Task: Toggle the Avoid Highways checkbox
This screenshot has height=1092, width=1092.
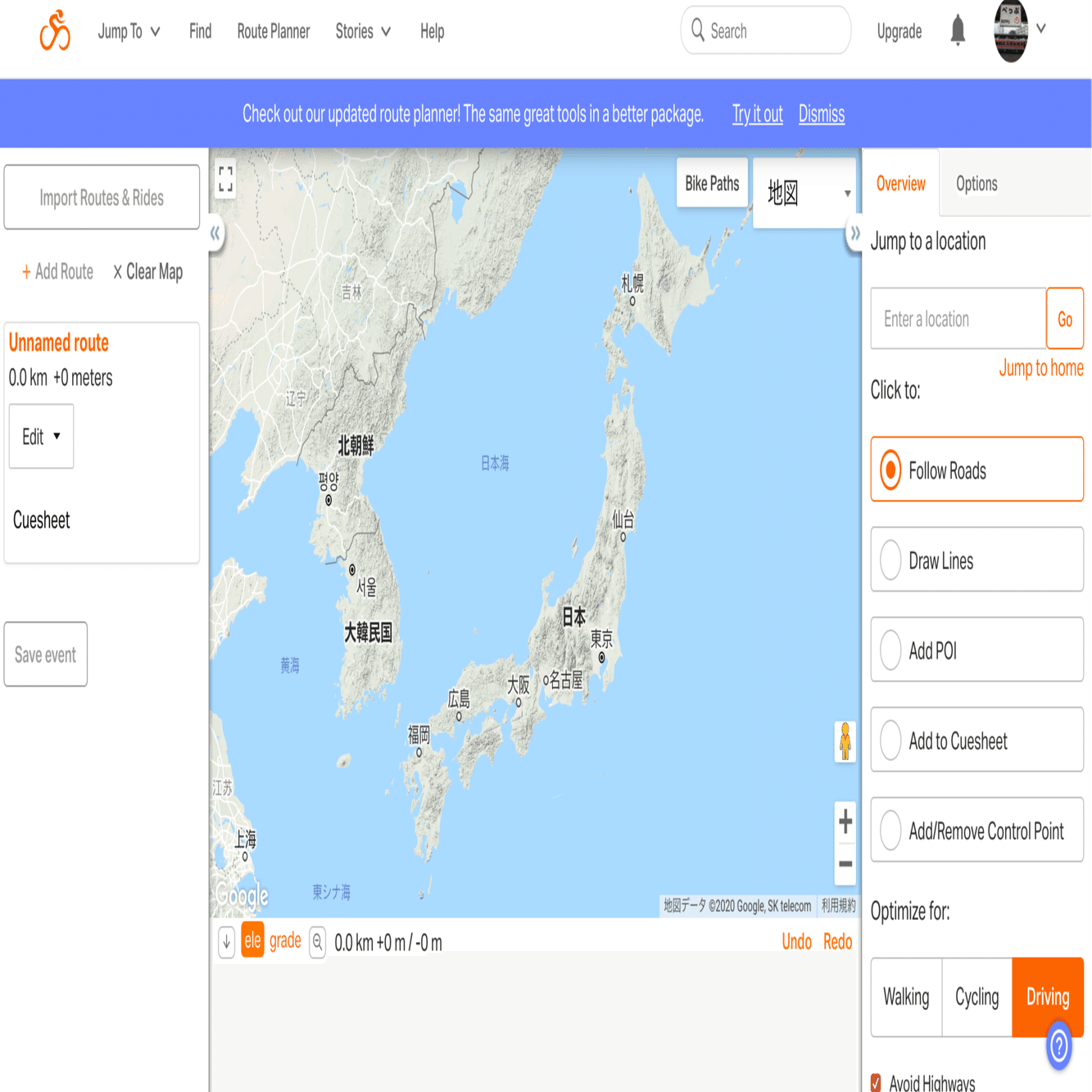Action: pos(876,1083)
